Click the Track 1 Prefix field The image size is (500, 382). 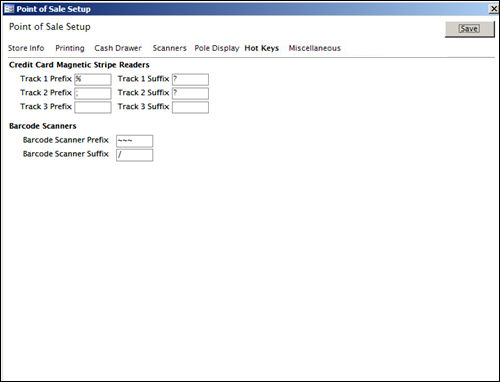pos(93,79)
